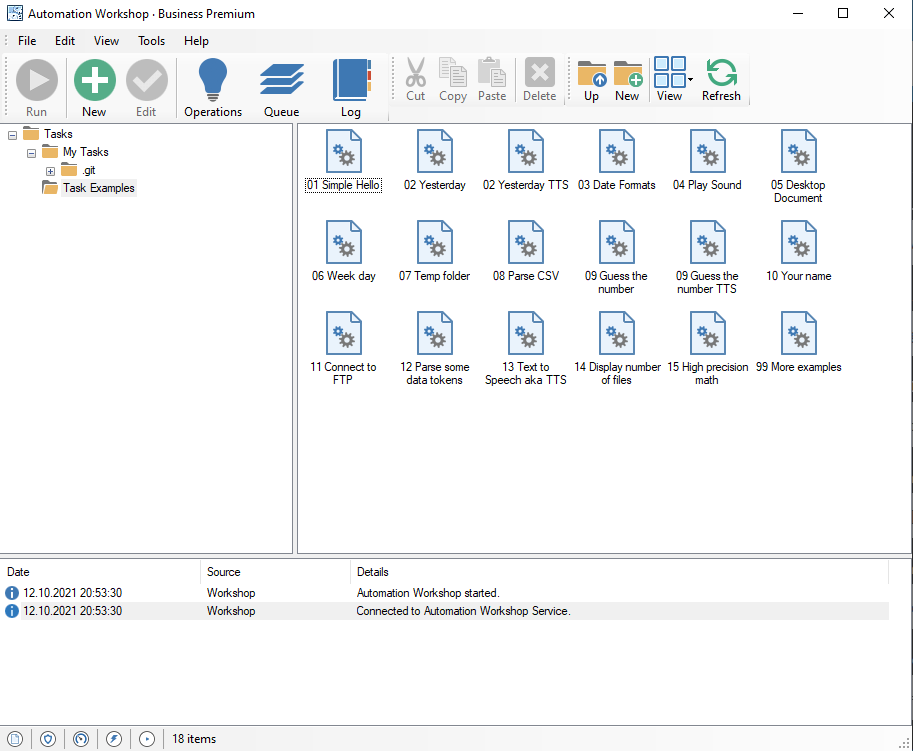913x751 pixels.
Task: Expand the .git folder node
Action: [51, 171]
